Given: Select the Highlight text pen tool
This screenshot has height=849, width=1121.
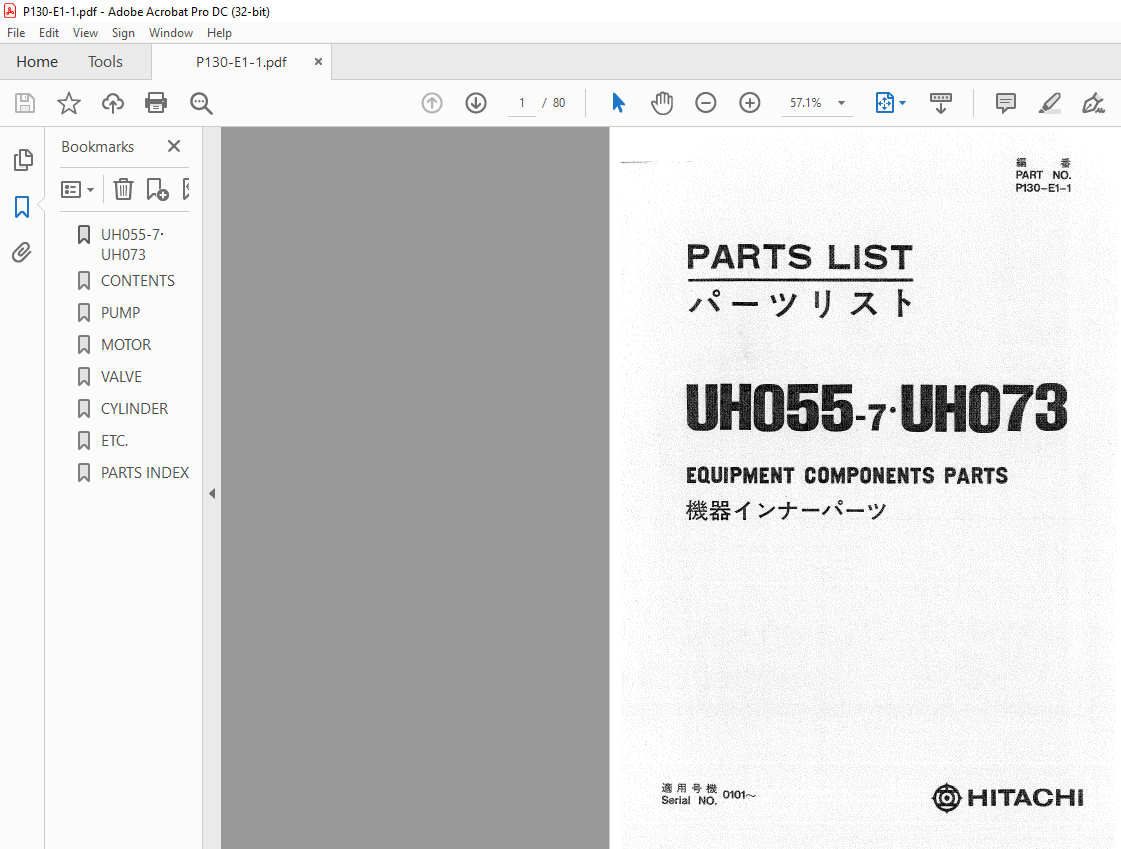Looking at the screenshot, I should [x=1050, y=104].
